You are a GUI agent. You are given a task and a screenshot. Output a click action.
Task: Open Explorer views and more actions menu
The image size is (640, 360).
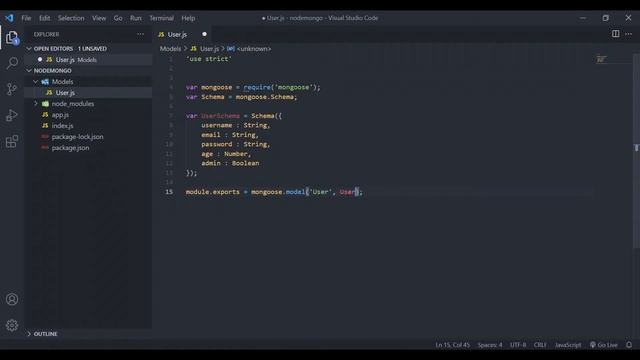[x=140, y=34]
